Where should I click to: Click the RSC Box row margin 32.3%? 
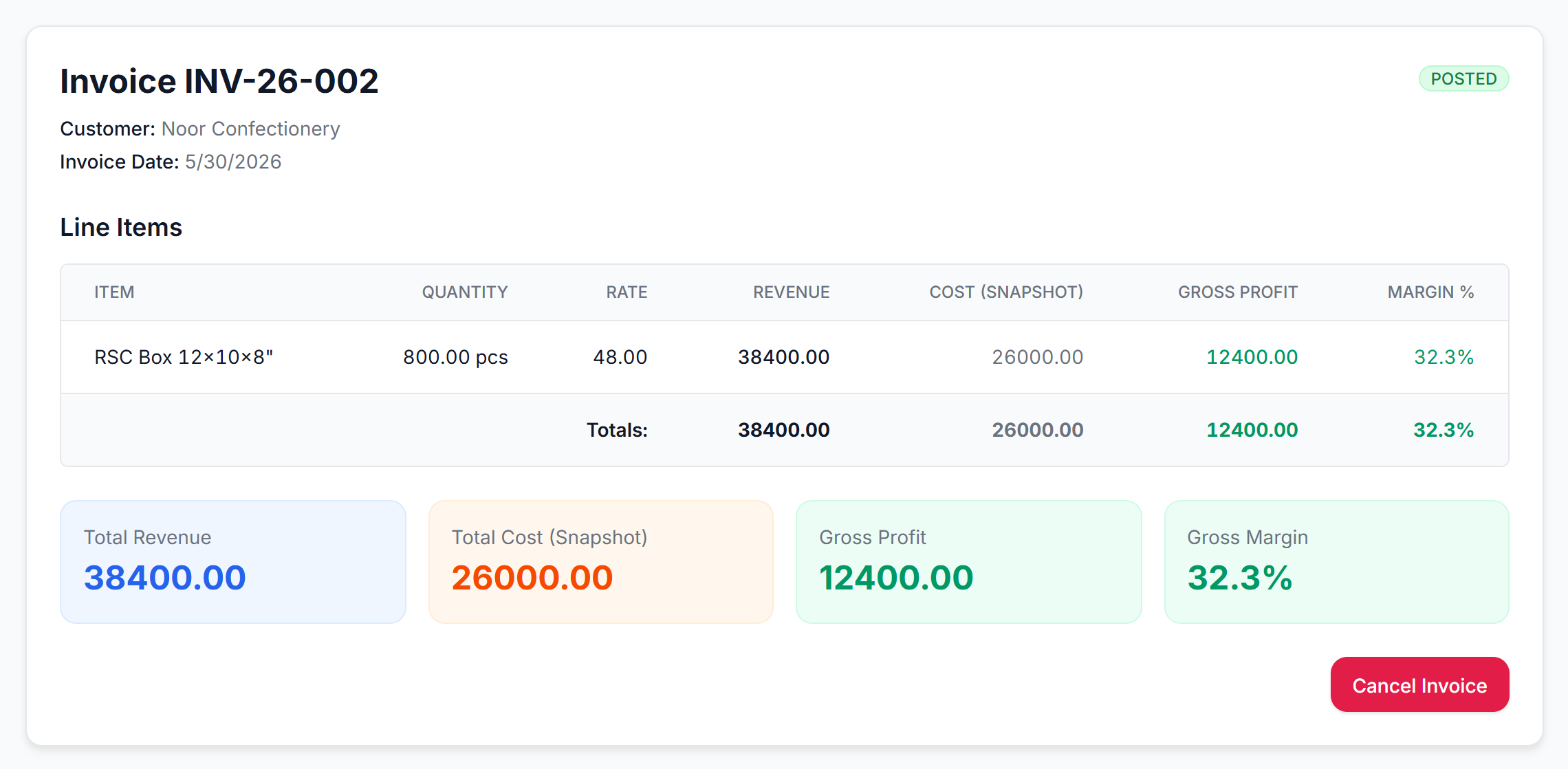(x=1444, y=357)
